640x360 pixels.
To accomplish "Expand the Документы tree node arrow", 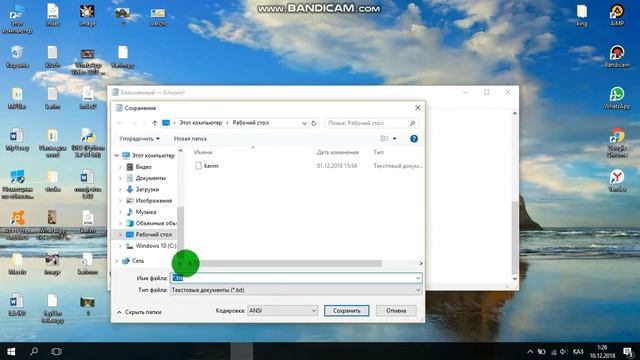I will point(120,178).
